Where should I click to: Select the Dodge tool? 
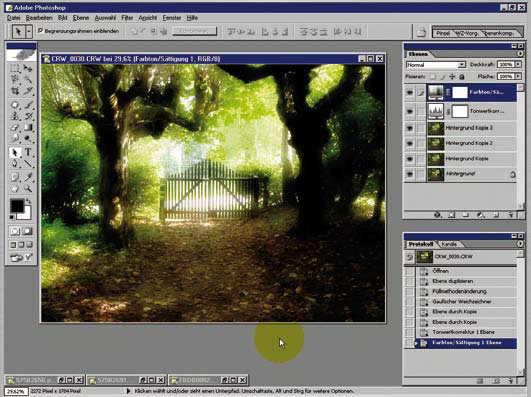(x=28, y=138)
